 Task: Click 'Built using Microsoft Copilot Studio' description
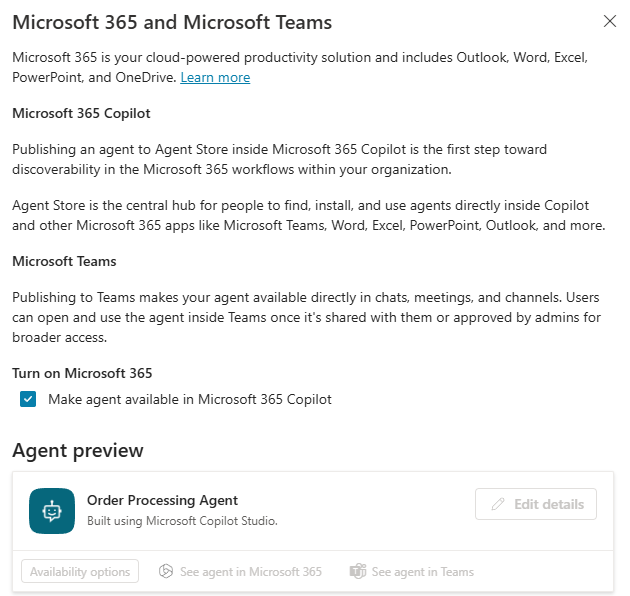tap(182, 521)
